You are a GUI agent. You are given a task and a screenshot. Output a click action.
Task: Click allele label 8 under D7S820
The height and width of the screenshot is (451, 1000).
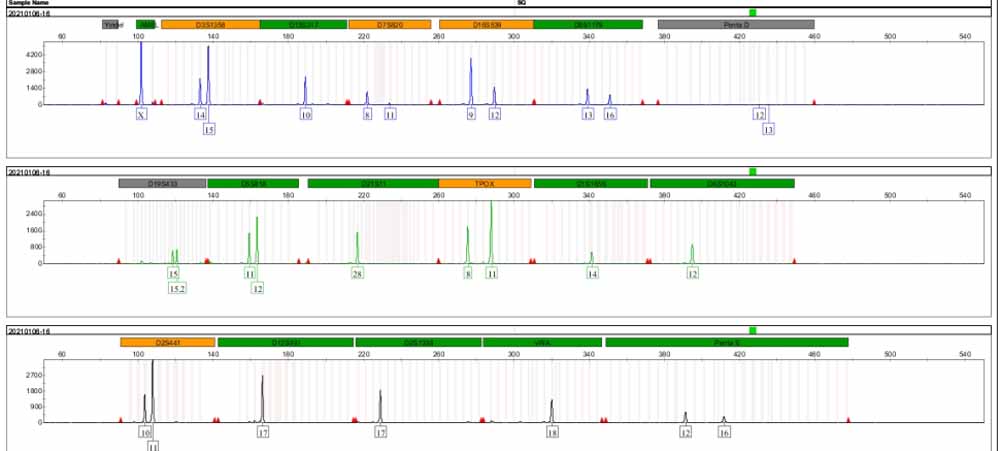coord(367,115)
